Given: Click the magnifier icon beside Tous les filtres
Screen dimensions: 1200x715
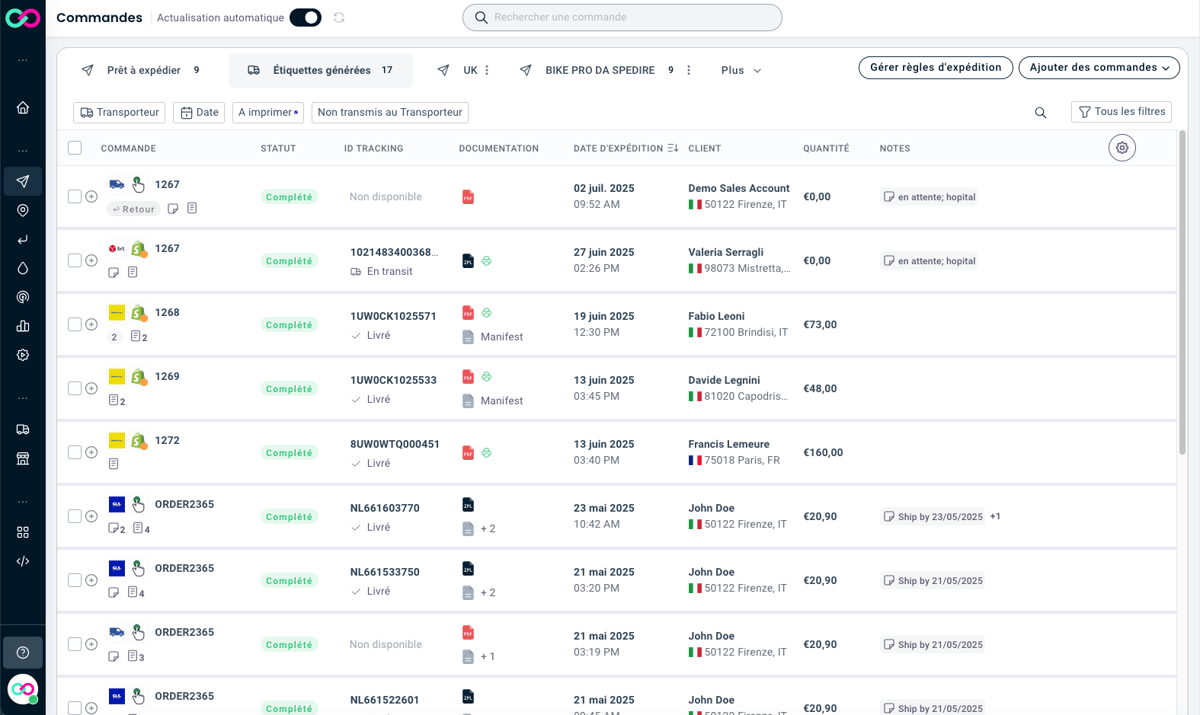Looking at the screenshot, I should (1041, 113).
